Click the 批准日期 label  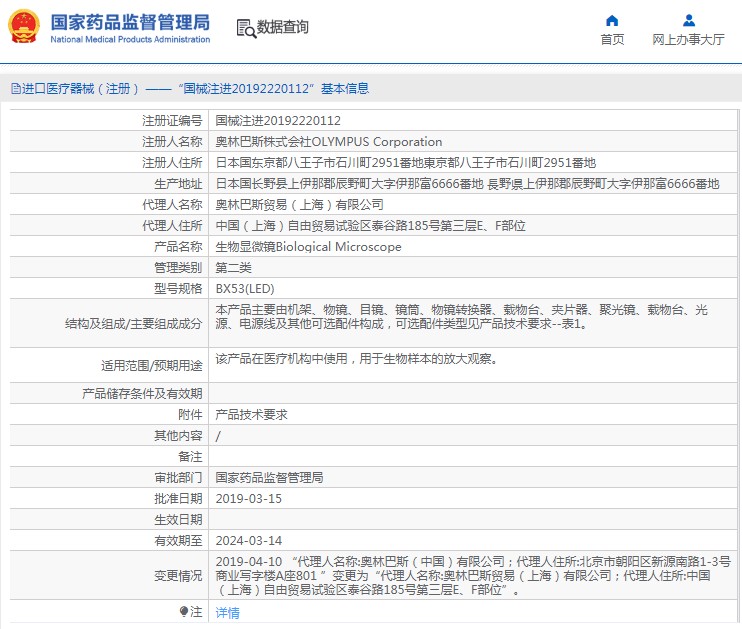pos(178,498)
